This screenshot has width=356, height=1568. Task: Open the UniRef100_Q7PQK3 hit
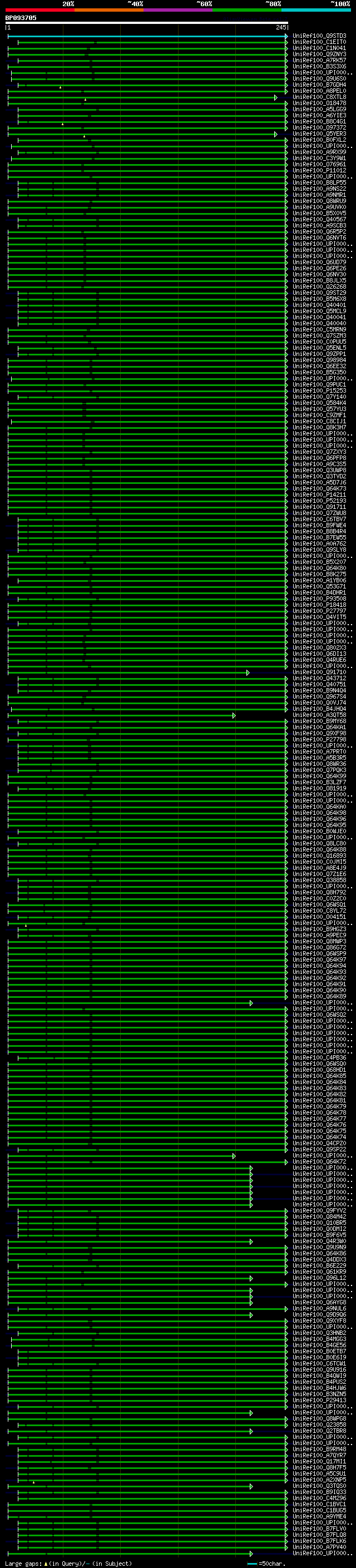(319, 770)
